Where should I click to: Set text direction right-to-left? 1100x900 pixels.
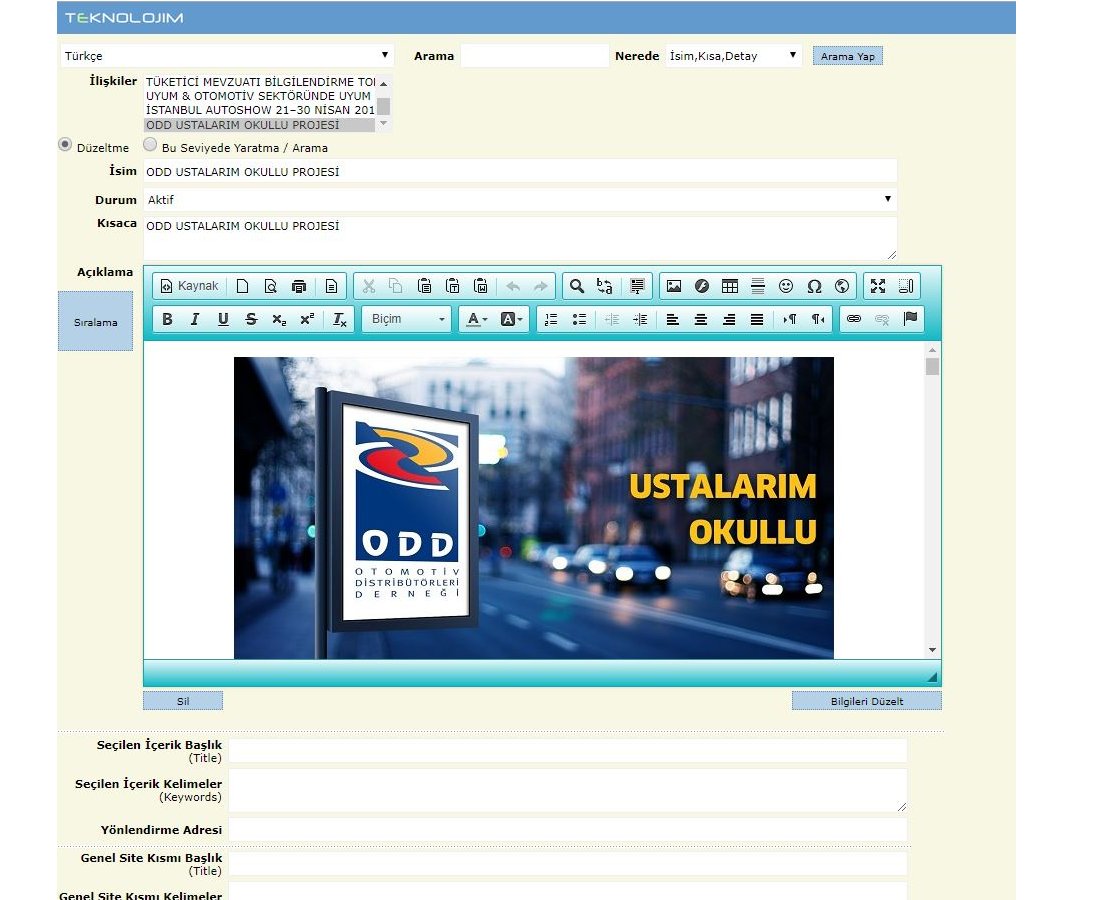tap(818, 319)
